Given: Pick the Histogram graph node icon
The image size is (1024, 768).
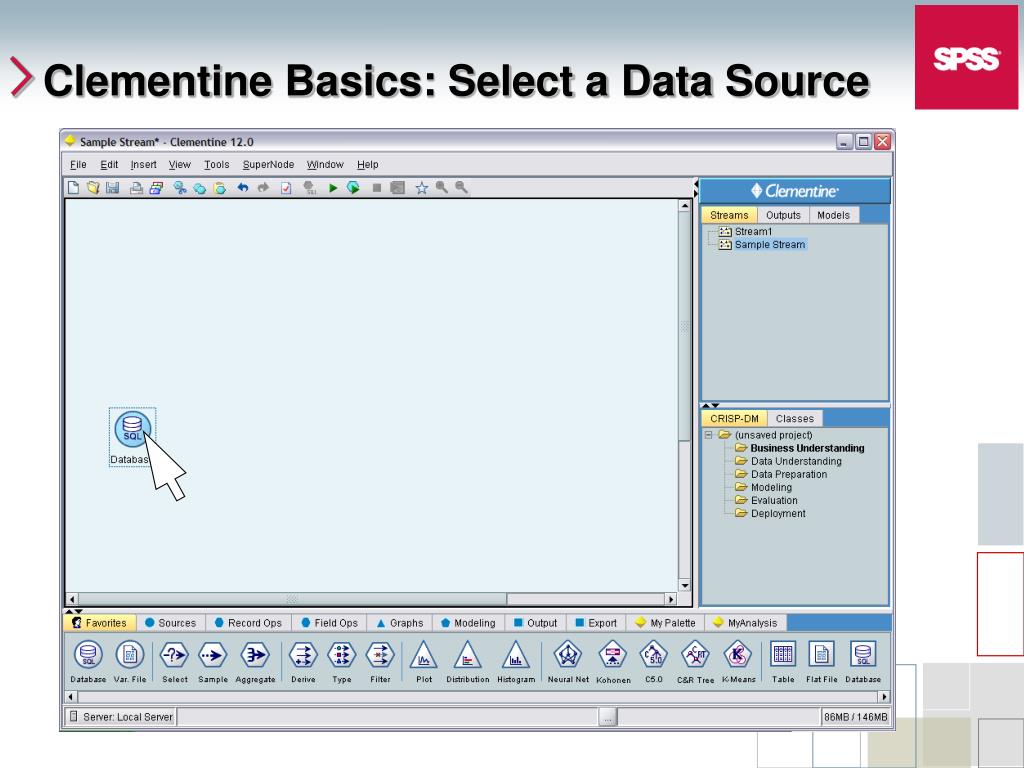Looking at the screenshot, I should 515,655.
